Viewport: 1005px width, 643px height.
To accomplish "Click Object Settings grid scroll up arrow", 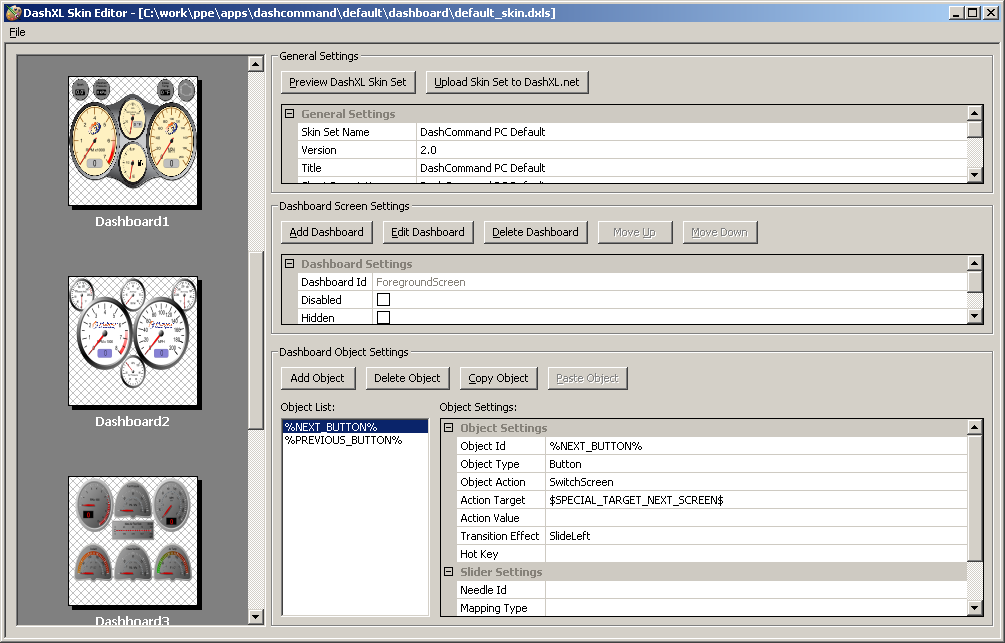I will (x=974, y=427).
